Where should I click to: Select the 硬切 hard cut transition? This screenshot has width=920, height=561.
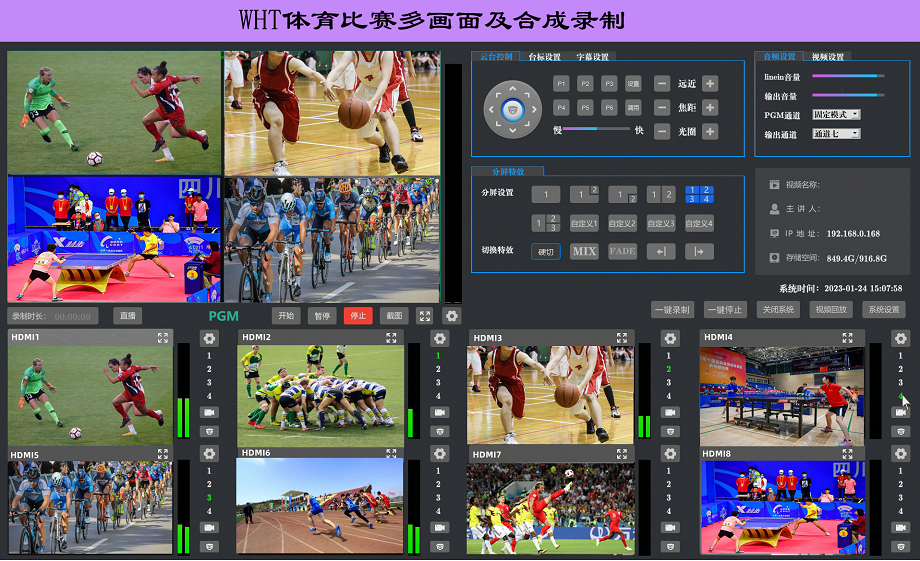point(546,252)
